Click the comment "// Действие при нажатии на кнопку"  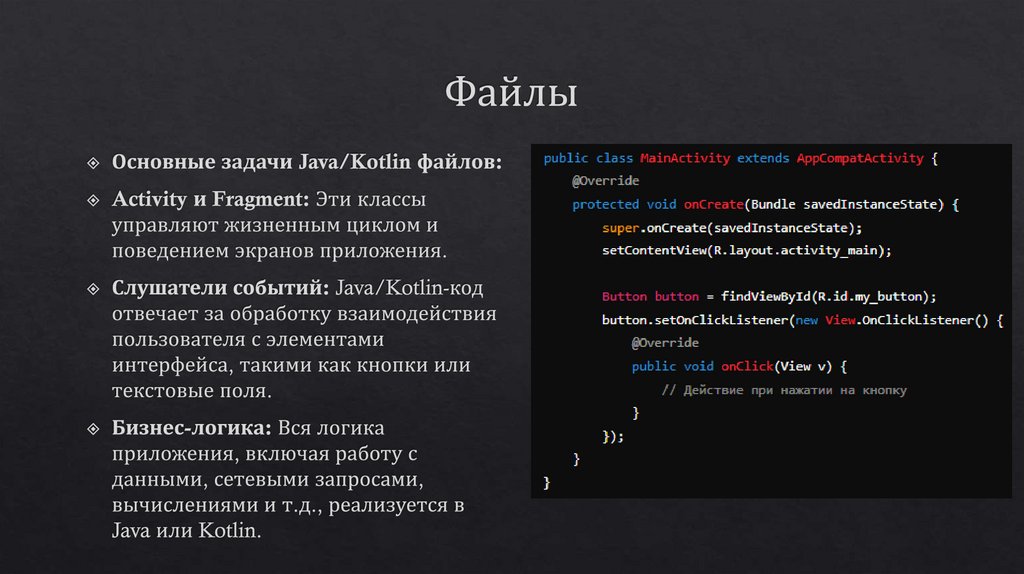point(784,390)
